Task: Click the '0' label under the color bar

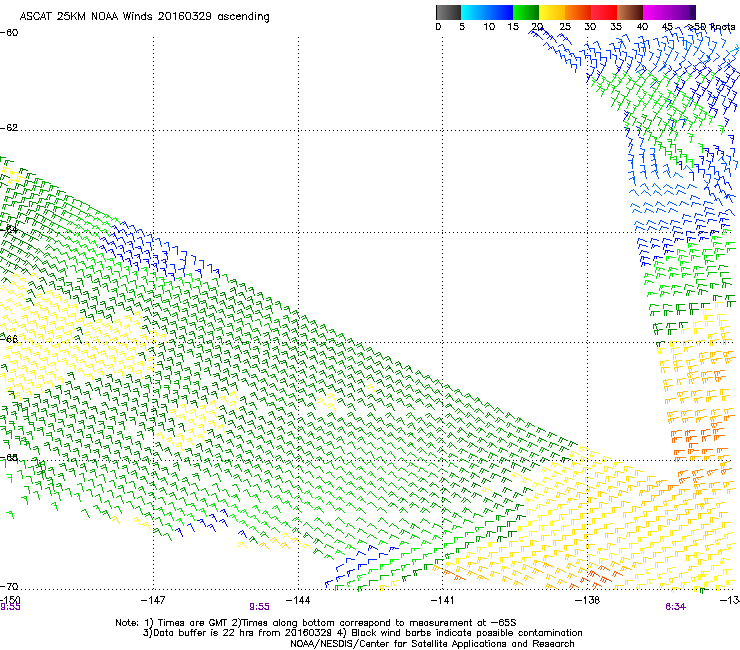Action: 438,27
